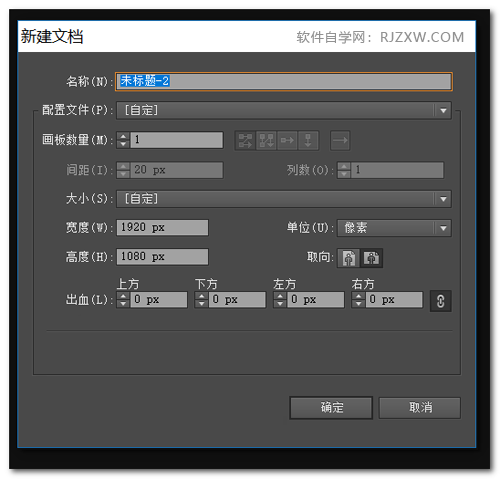Click the 名称 name input field
Screen dimensions: 500x479
click(x=284, y=81)
